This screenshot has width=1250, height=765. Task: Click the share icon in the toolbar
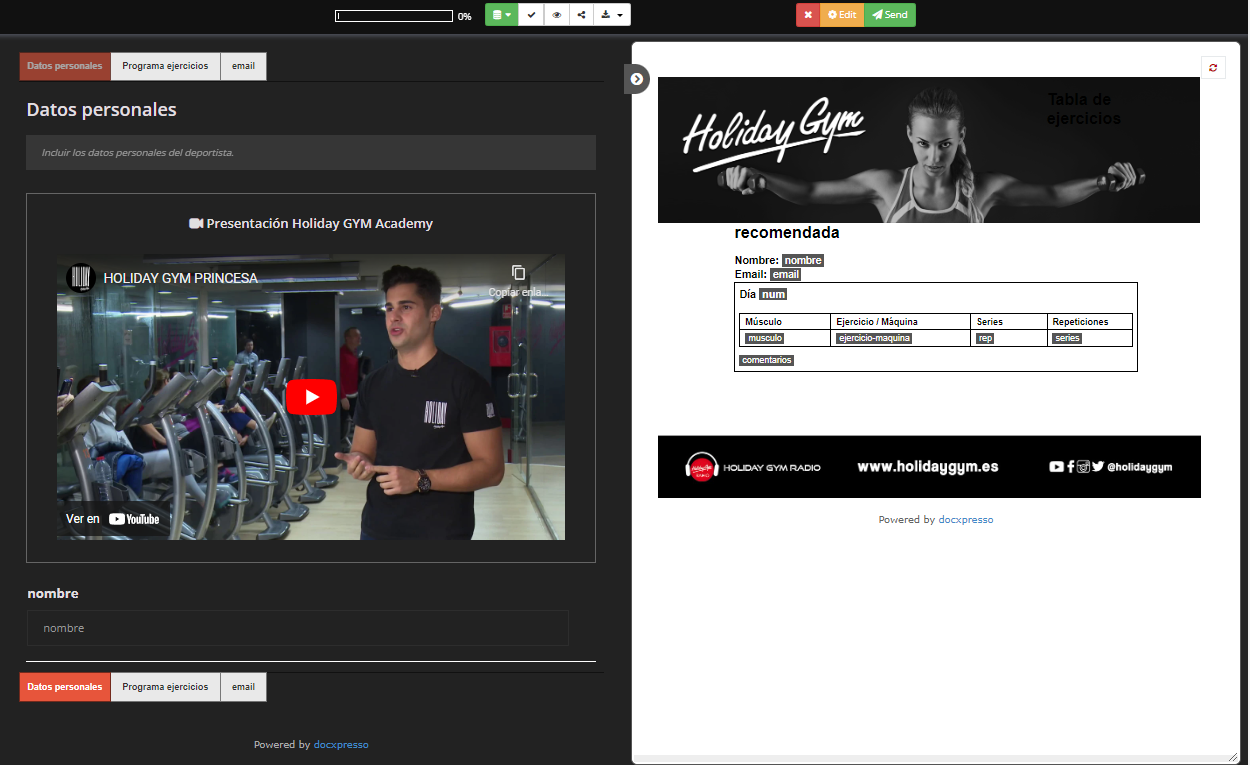coord(581,15)
